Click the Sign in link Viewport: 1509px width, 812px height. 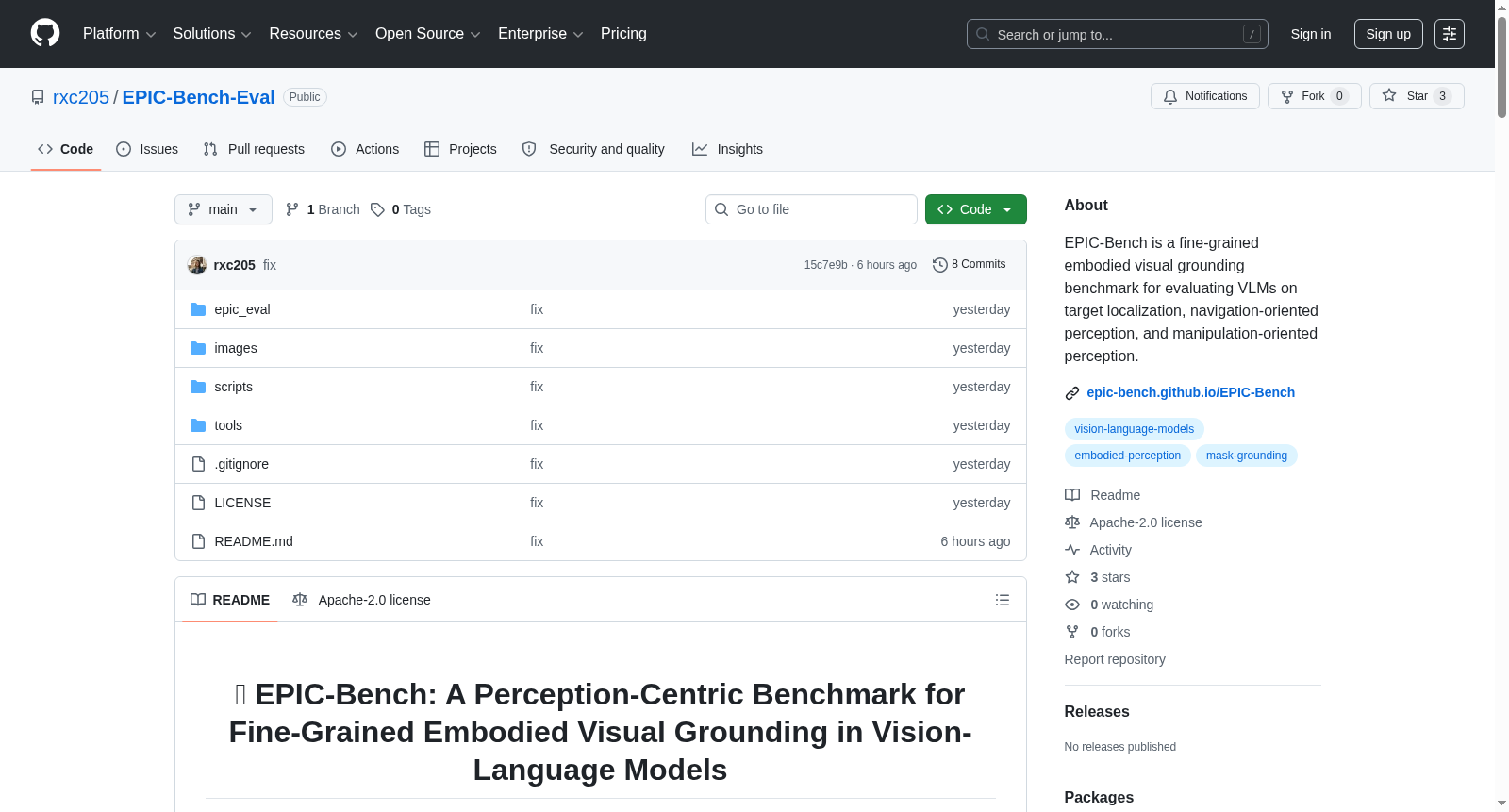pos(1311,34)
